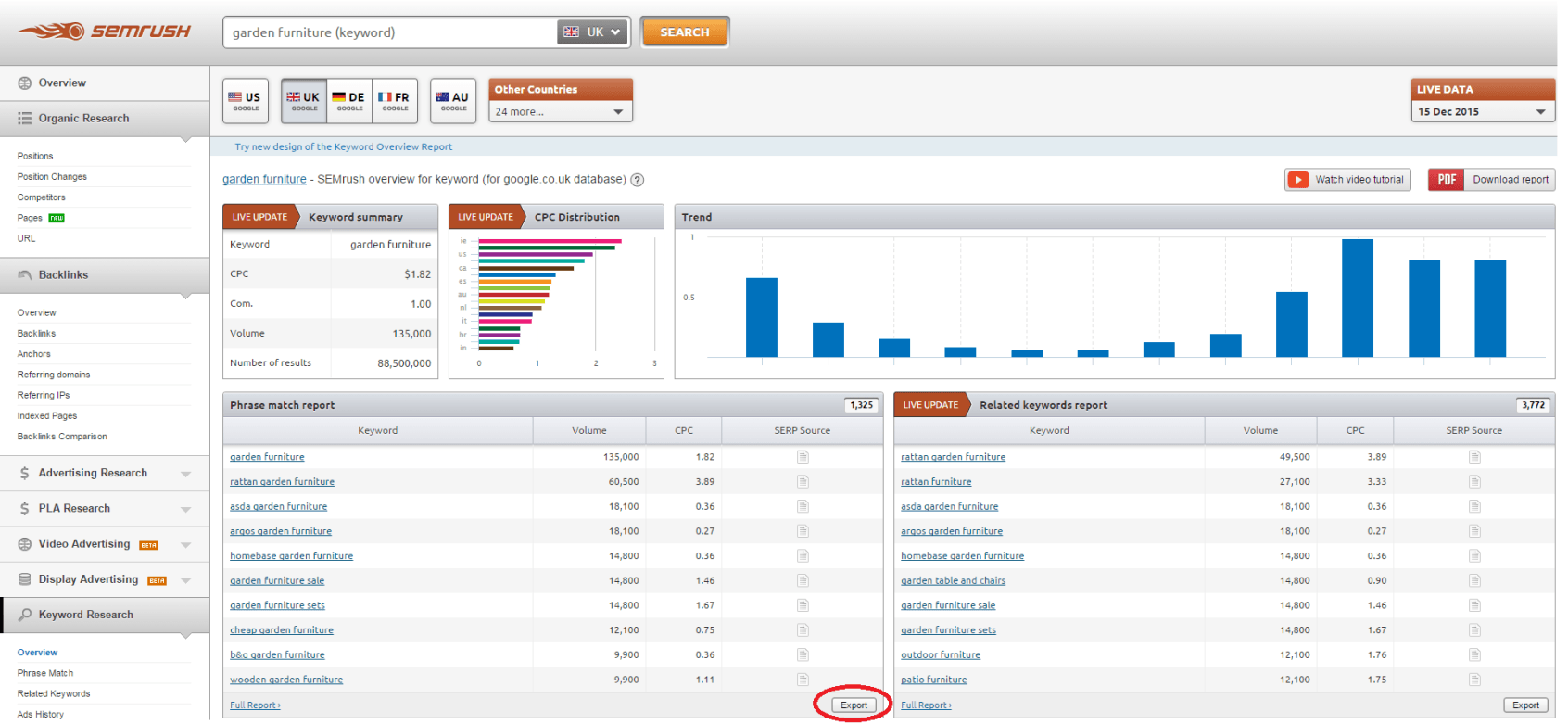Open Anchors under Backlinks

(x=34, y=354)
